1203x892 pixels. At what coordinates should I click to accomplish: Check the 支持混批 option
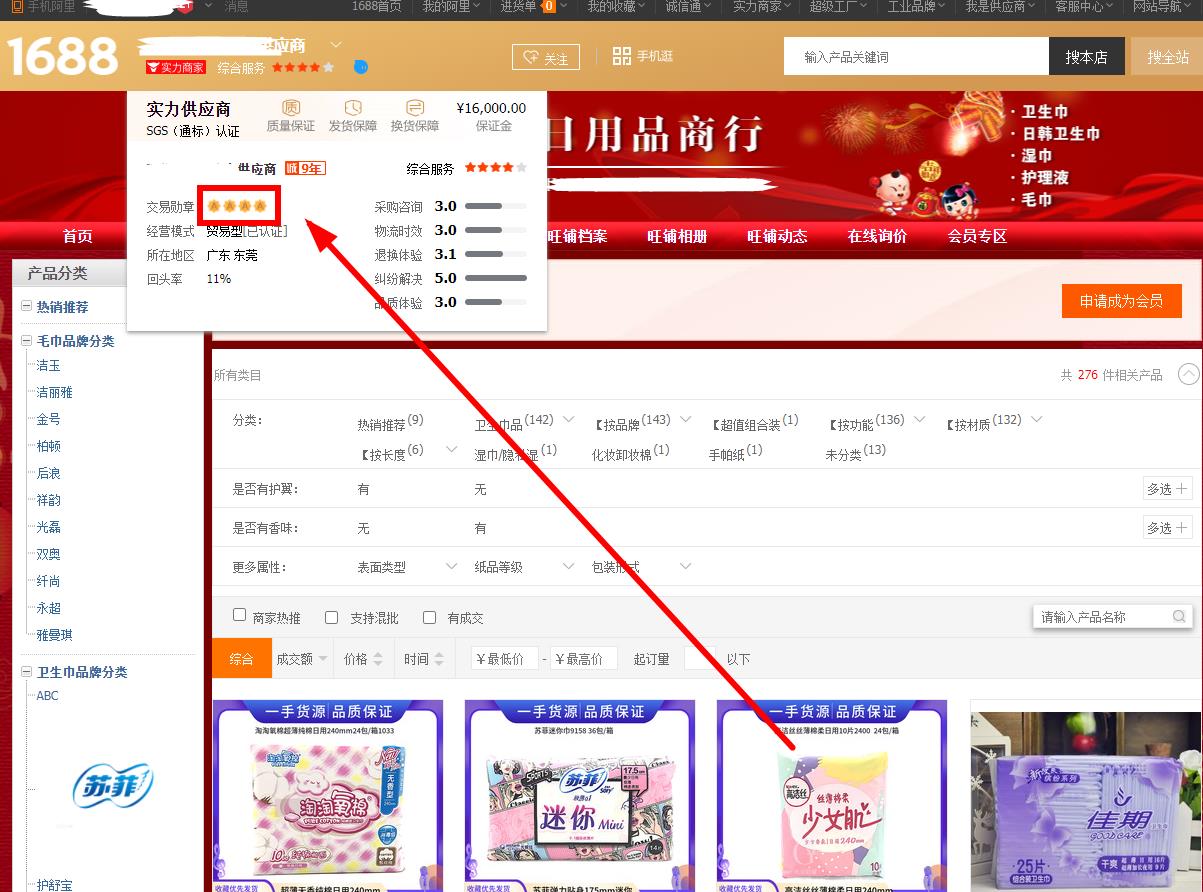(x=332, y=617)
